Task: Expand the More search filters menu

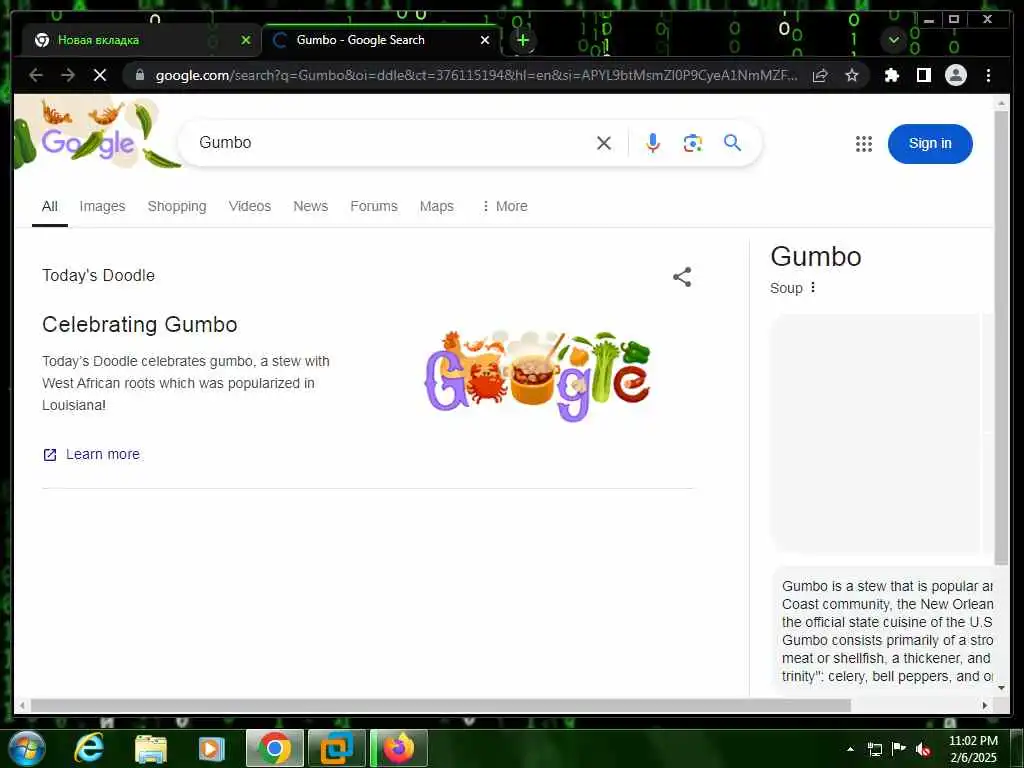Action: pyautogui.click(x=504, y=206)
